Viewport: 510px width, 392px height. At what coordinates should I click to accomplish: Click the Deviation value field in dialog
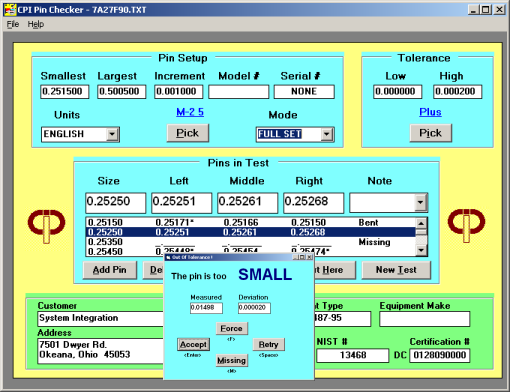[x=254, y=308]
